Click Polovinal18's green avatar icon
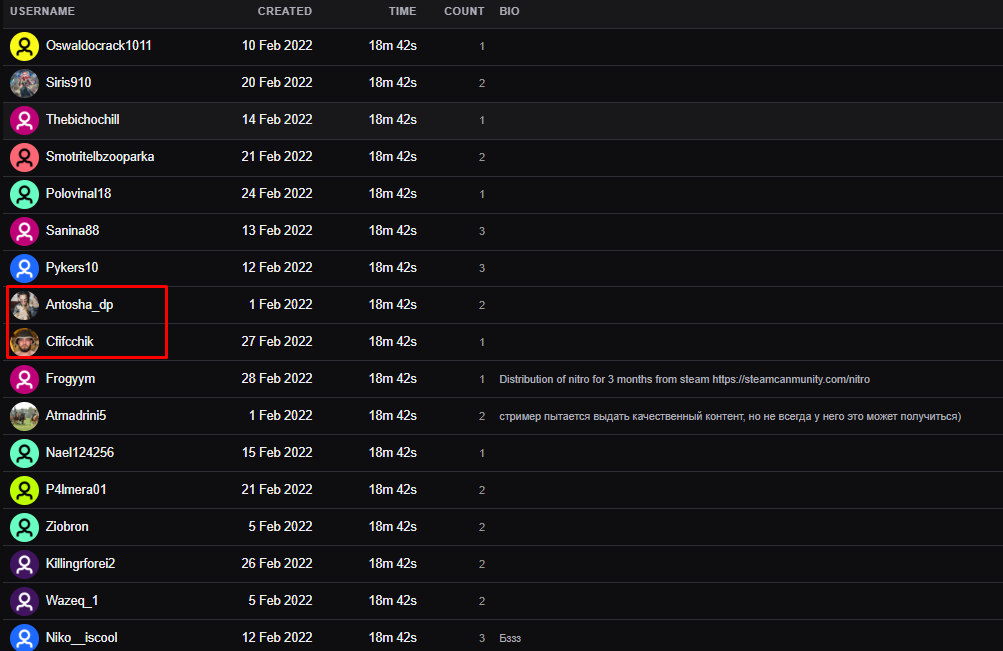 pyautogui.click(x=24, y=194)
